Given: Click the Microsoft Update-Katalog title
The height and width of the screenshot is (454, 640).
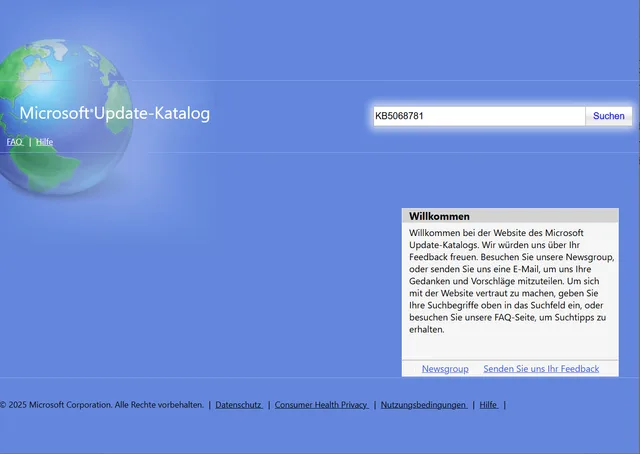Looking at the screenshot, I should (115, 113).
